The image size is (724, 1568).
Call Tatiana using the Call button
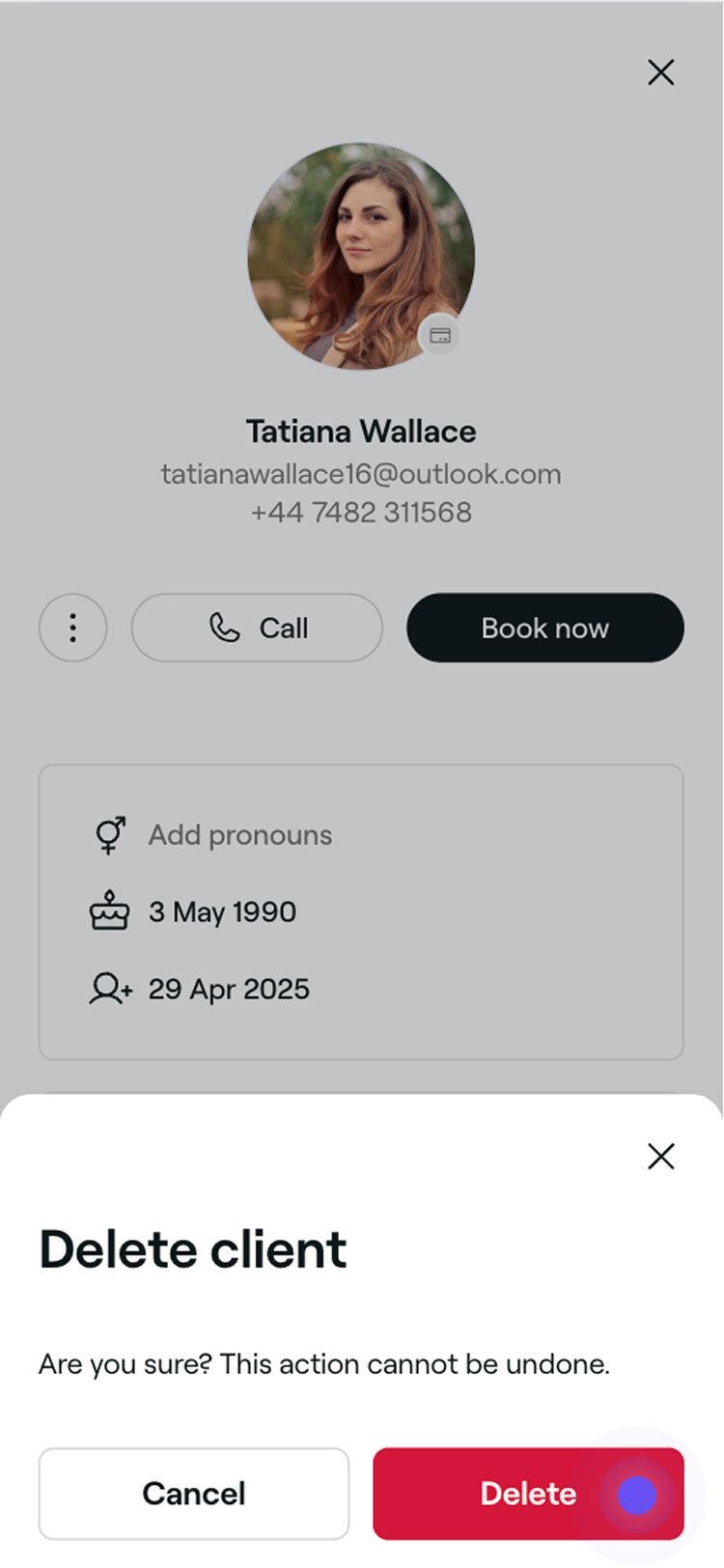(x=257, y=628)
